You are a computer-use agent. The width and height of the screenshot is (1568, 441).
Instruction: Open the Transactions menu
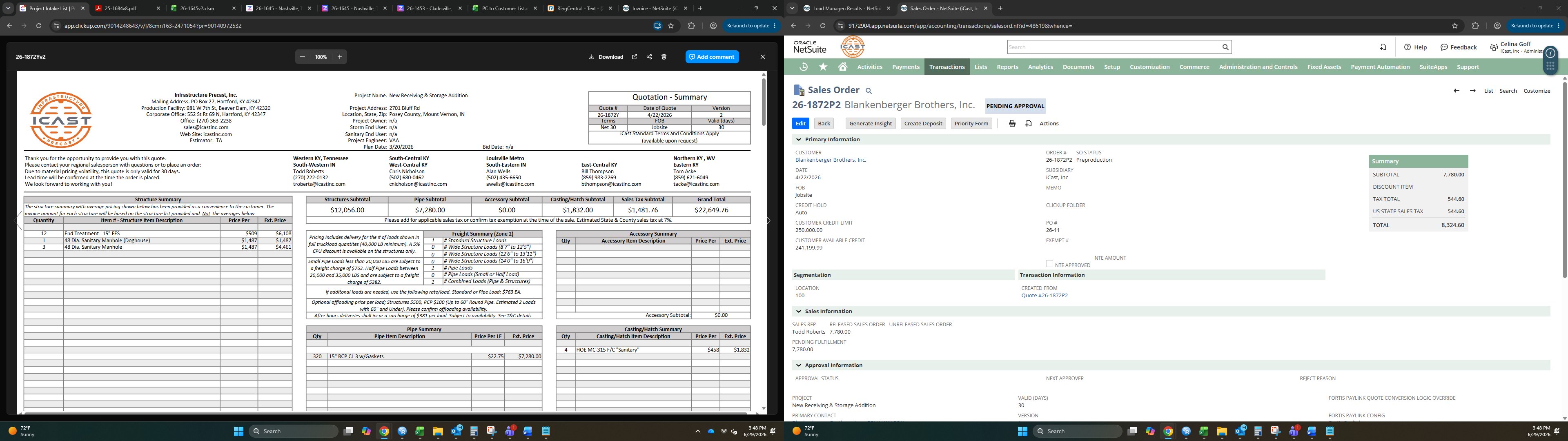(947, 67)
